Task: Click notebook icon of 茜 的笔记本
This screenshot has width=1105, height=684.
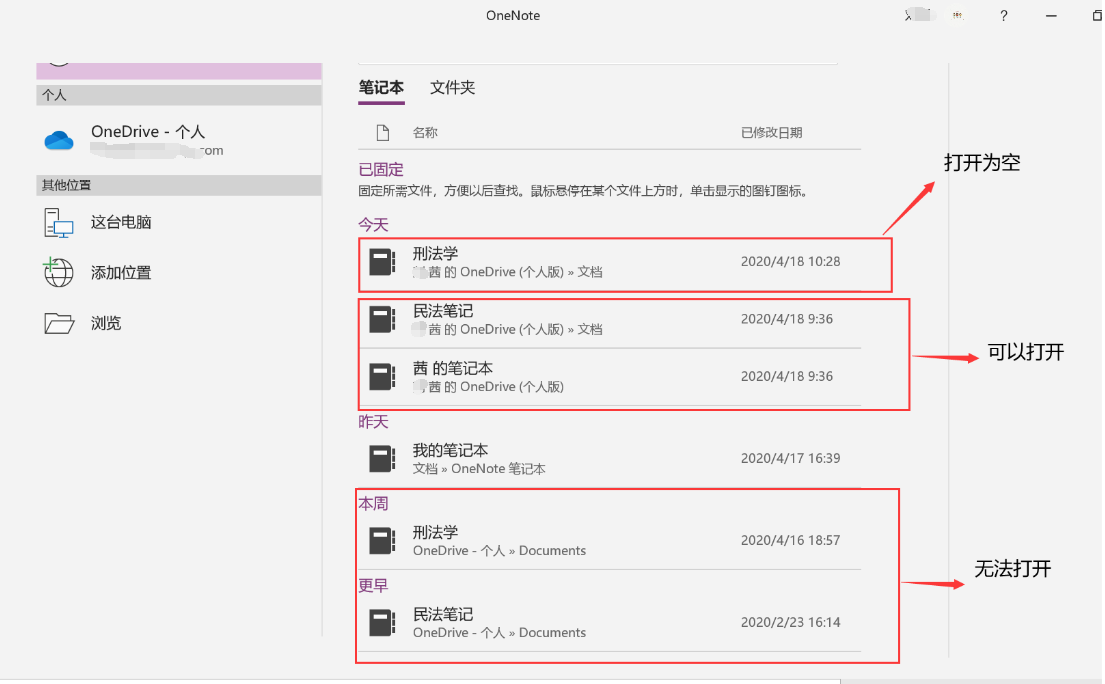Action: (x=383, y=377)
